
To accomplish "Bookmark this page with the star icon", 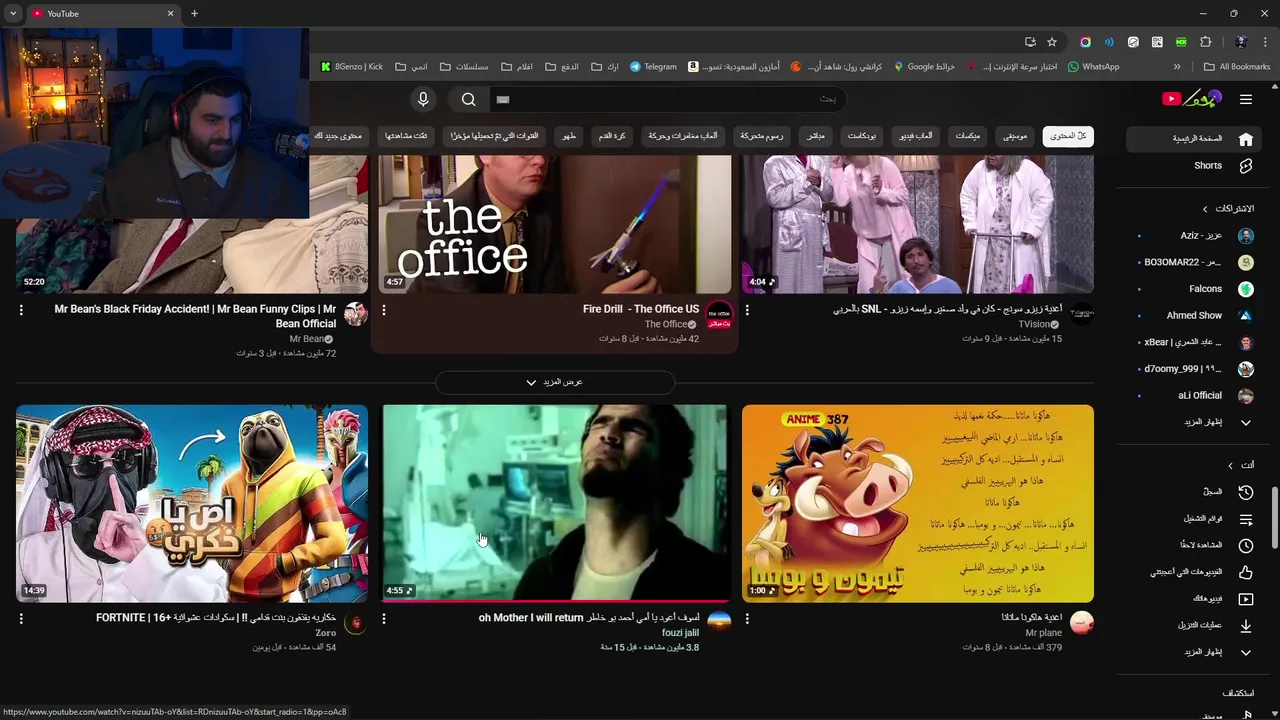I will click(1052, 42).
